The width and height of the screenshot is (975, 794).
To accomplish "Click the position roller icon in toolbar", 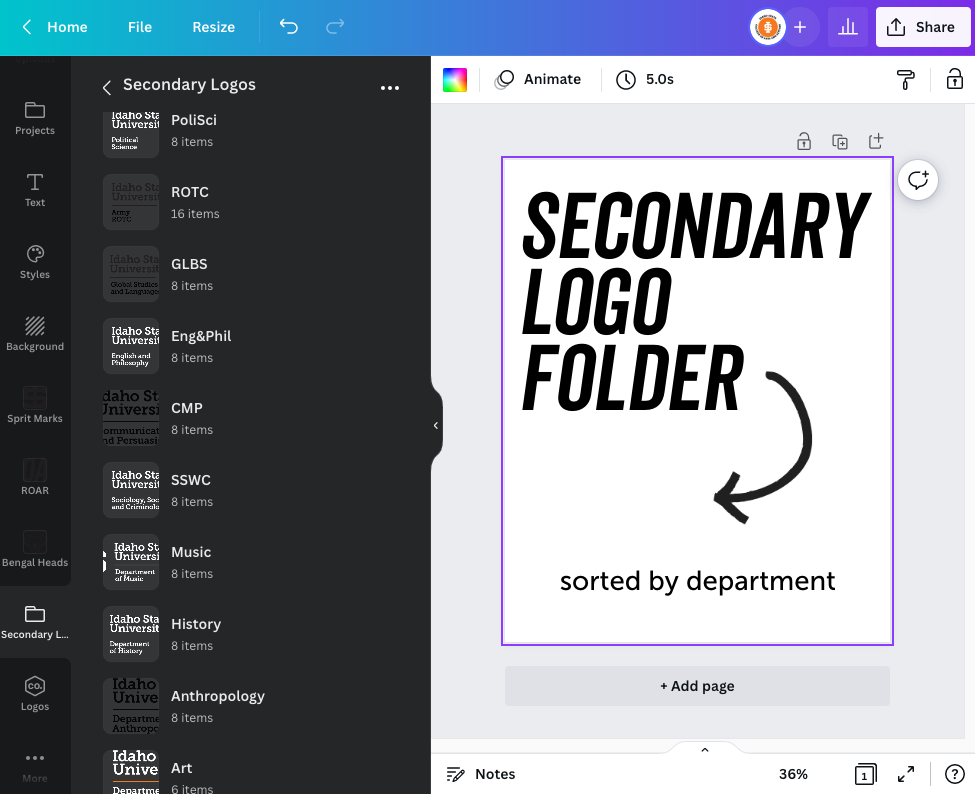I will point(905,79).
